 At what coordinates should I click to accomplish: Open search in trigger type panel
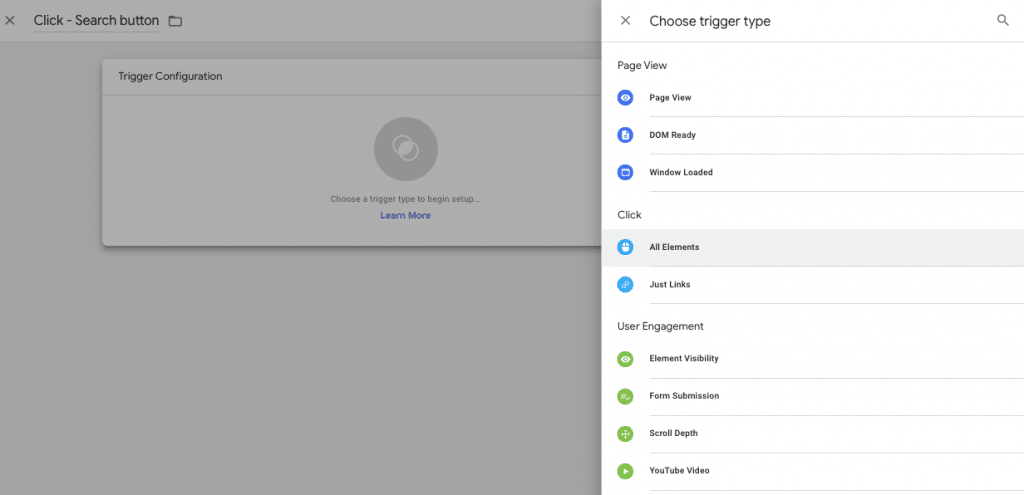click(x=1003, y=20)
